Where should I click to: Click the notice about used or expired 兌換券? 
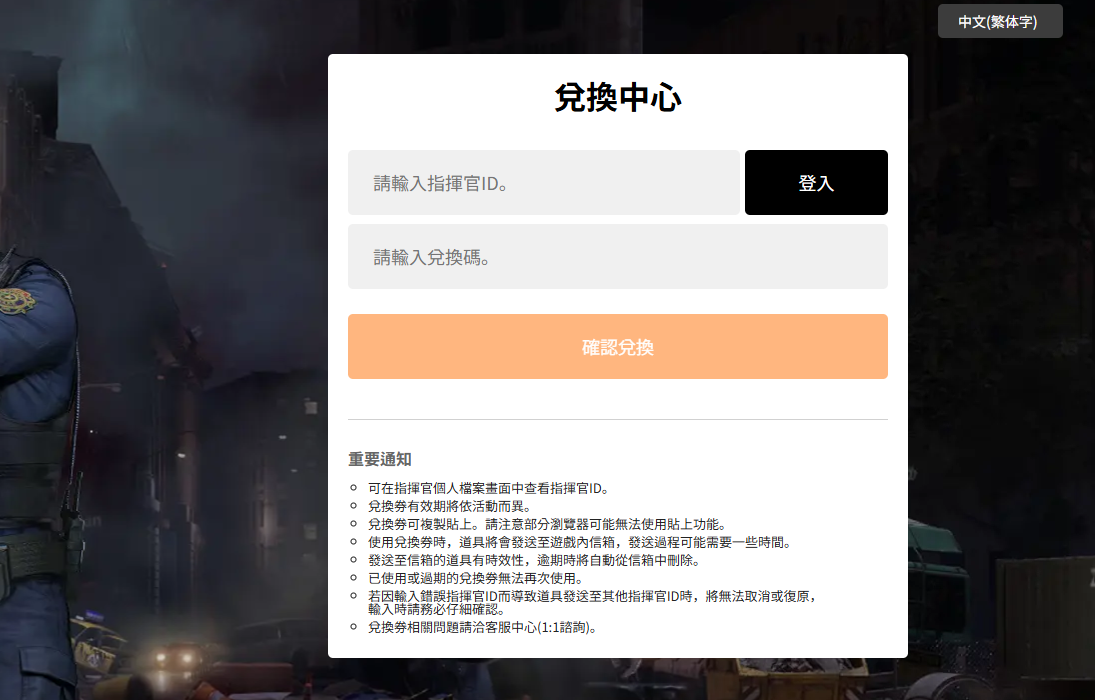pyautogui.click(x=474, y=578)
